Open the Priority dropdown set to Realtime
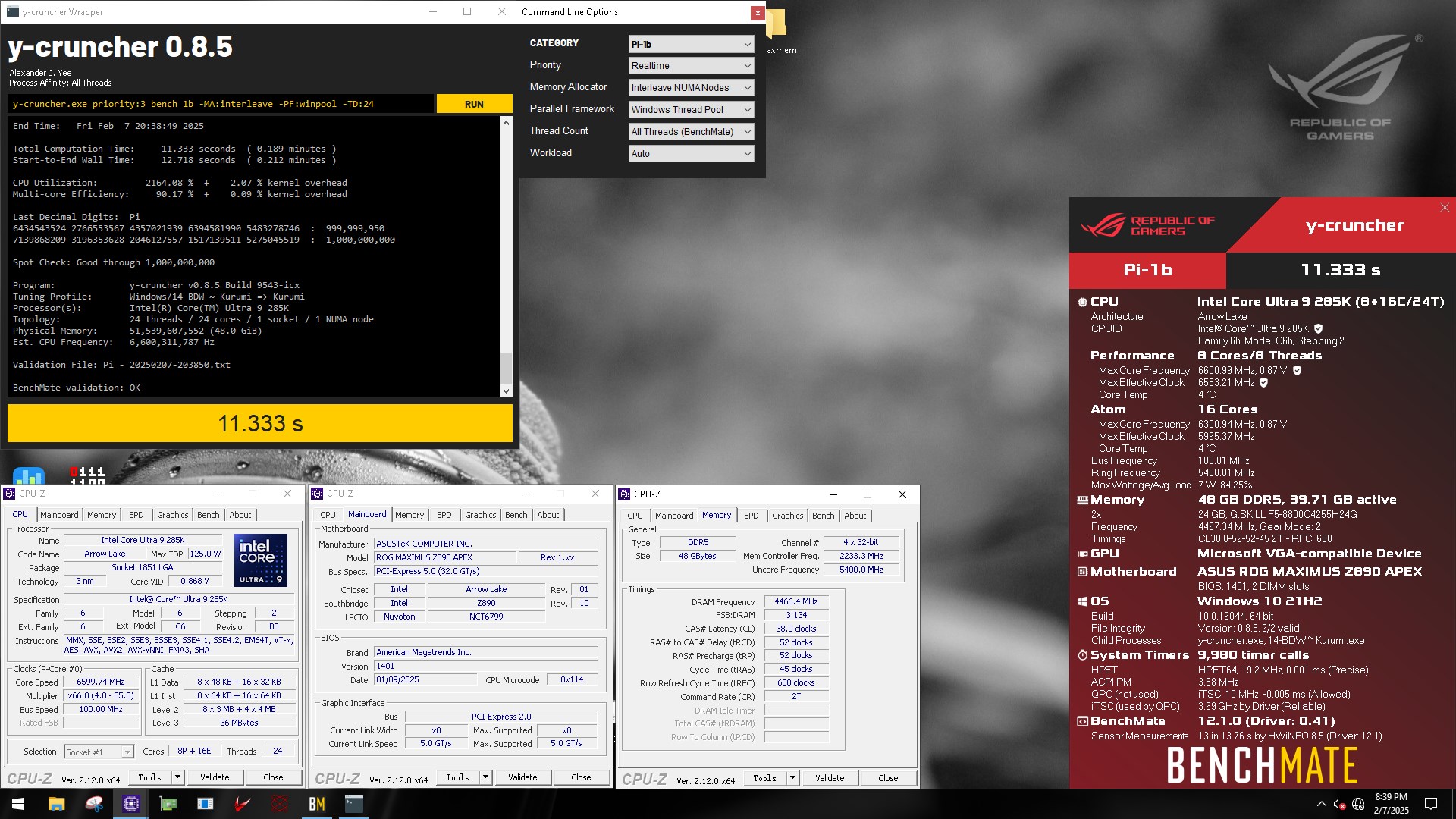The height and width of the screenshot is (819, 1456). pyautogui.click(x=691, y=66)
